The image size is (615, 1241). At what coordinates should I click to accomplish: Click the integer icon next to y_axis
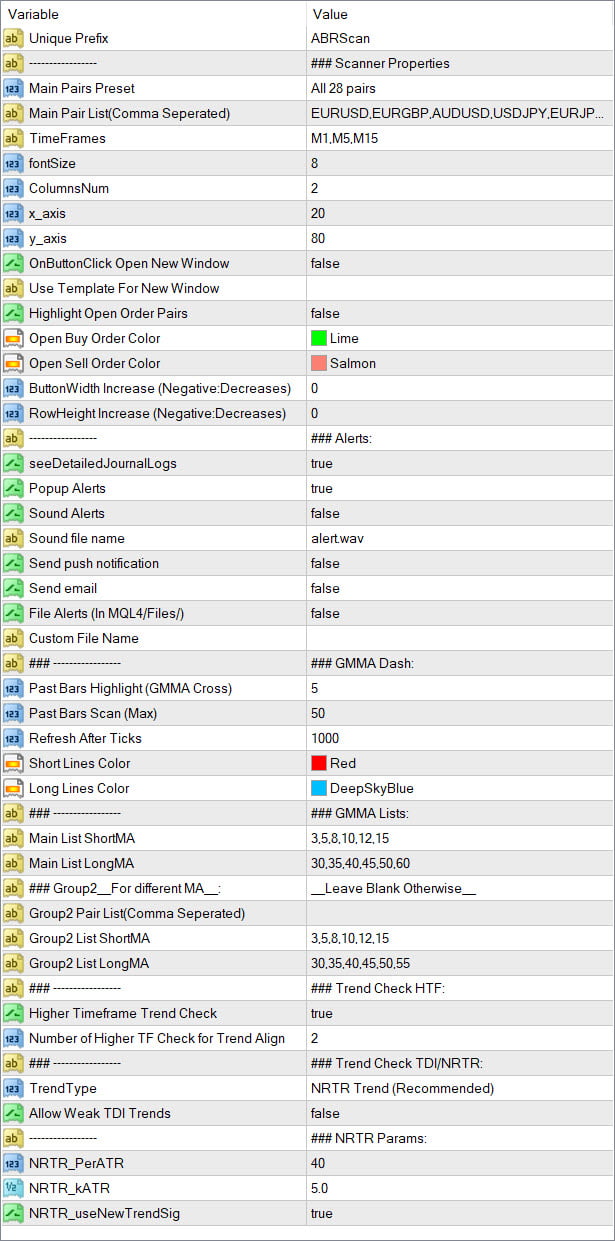(13, 238)
